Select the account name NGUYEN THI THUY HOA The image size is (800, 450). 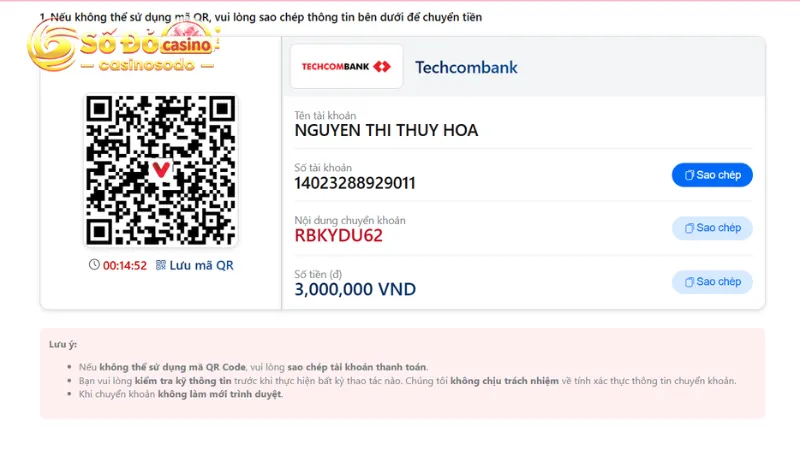[386, 131]
